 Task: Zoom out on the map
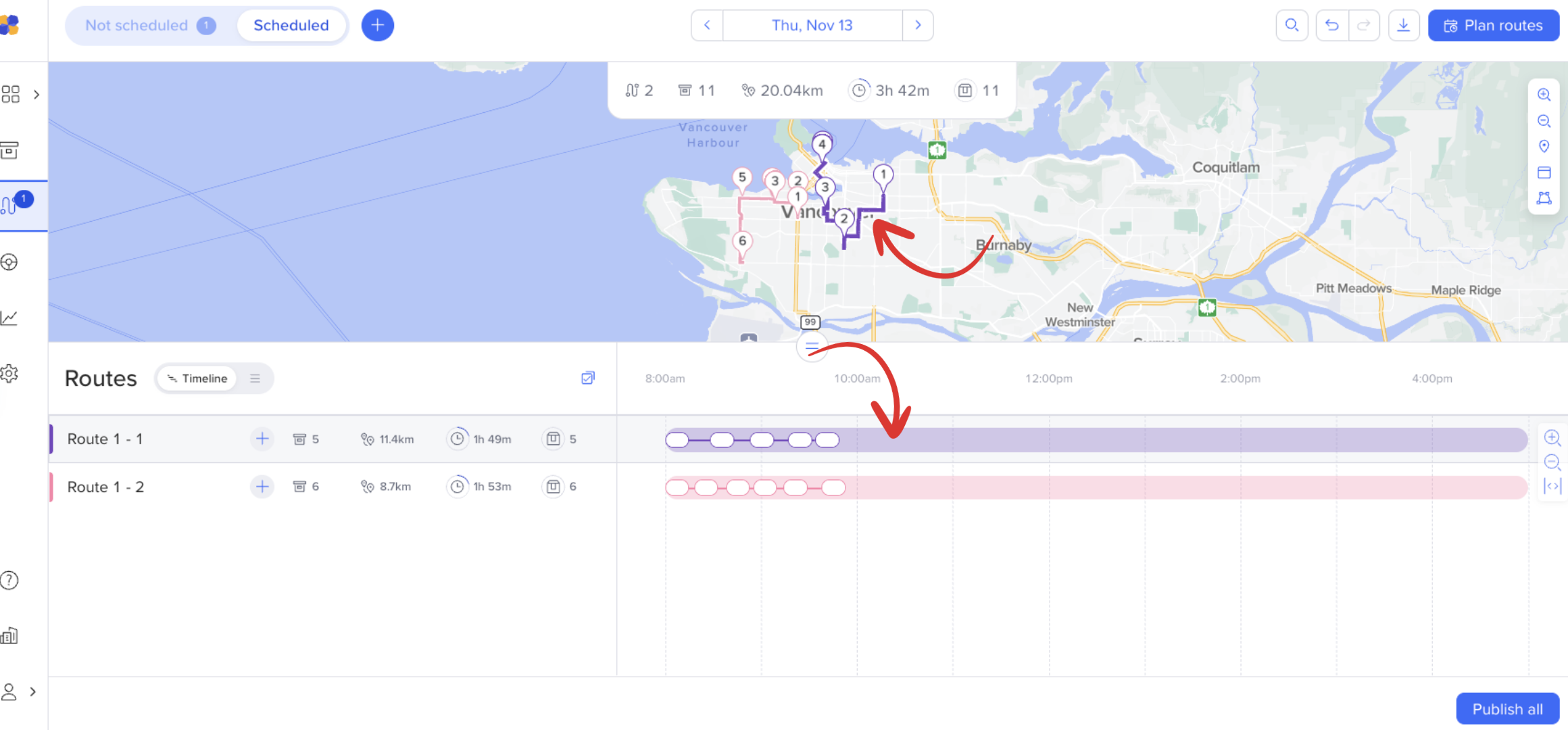[x=1544, y=121]
